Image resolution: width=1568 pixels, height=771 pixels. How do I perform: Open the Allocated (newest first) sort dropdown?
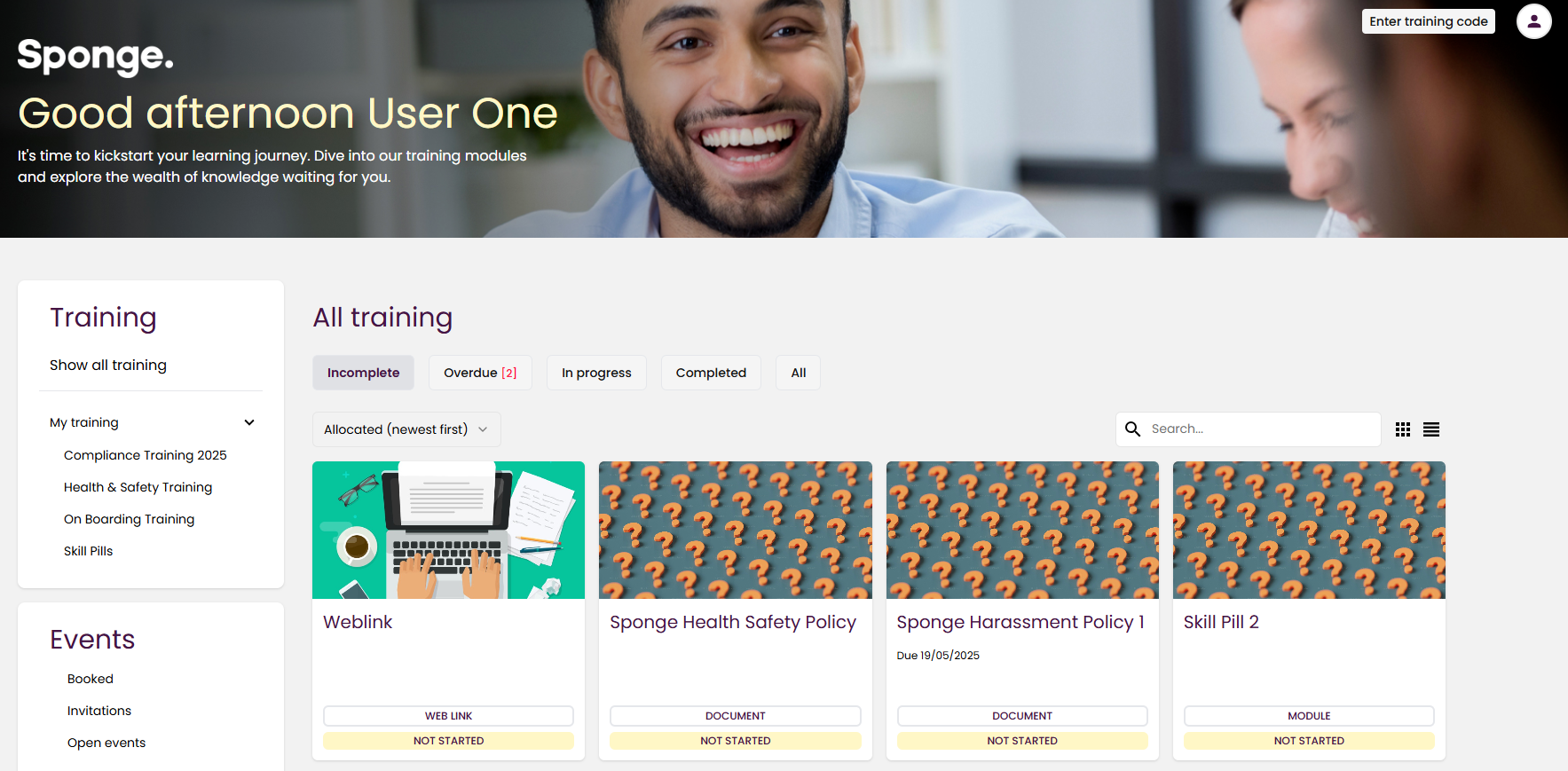[x=406, y=429]
